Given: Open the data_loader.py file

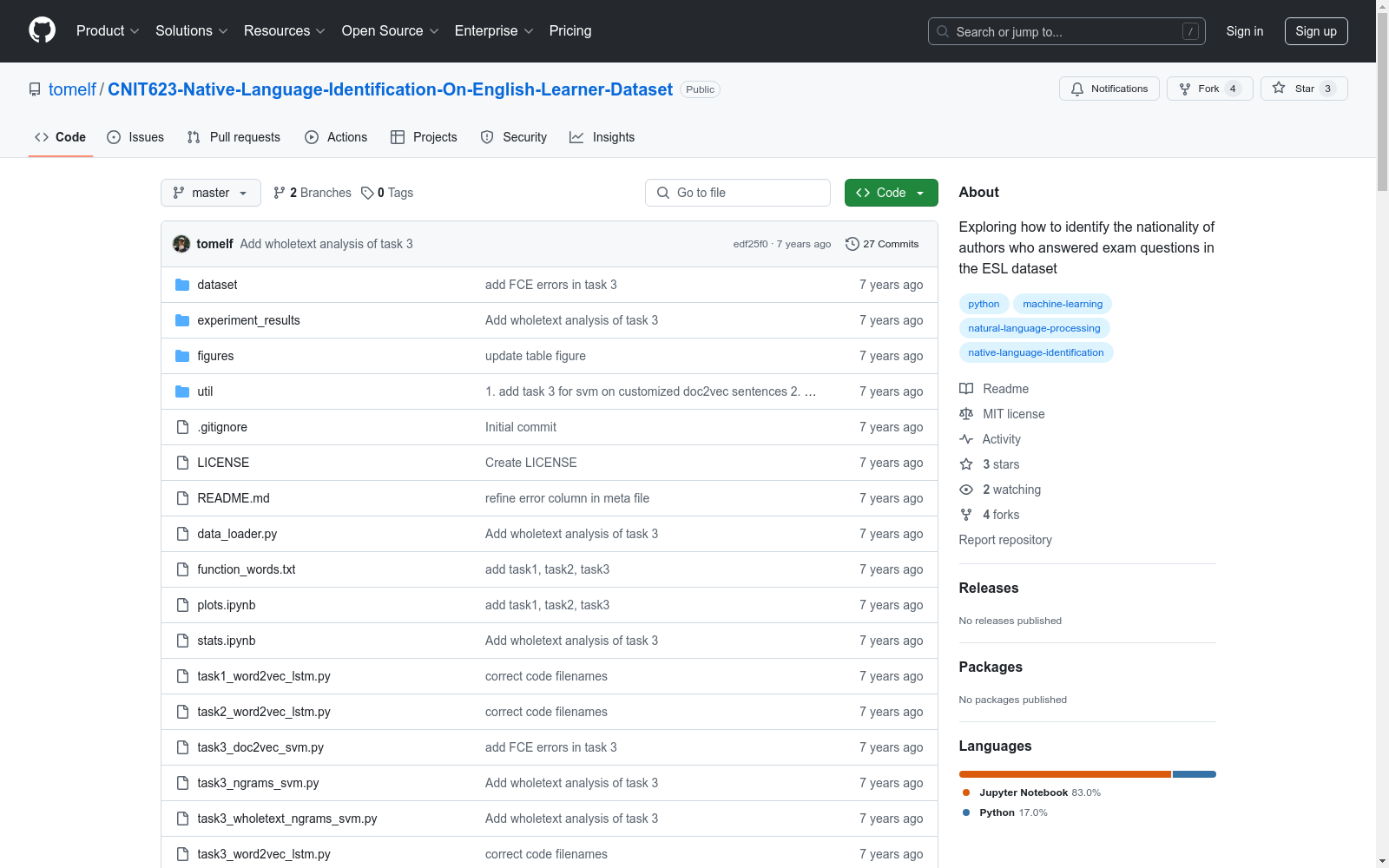Looking at the screenshot, I should [x=237, y=534].
